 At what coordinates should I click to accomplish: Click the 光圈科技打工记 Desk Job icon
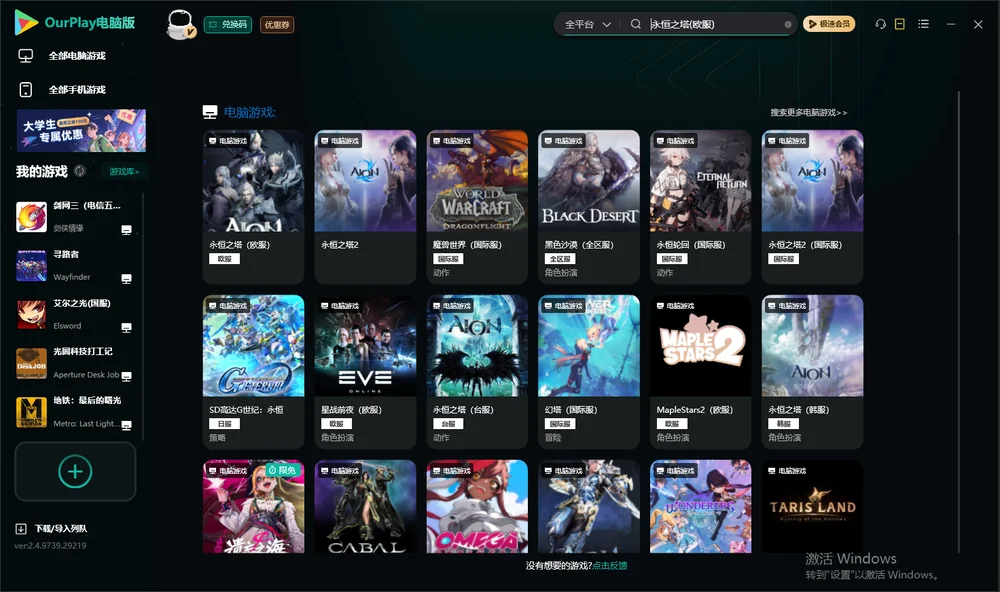pyautogui.click(x=31, y=363)
